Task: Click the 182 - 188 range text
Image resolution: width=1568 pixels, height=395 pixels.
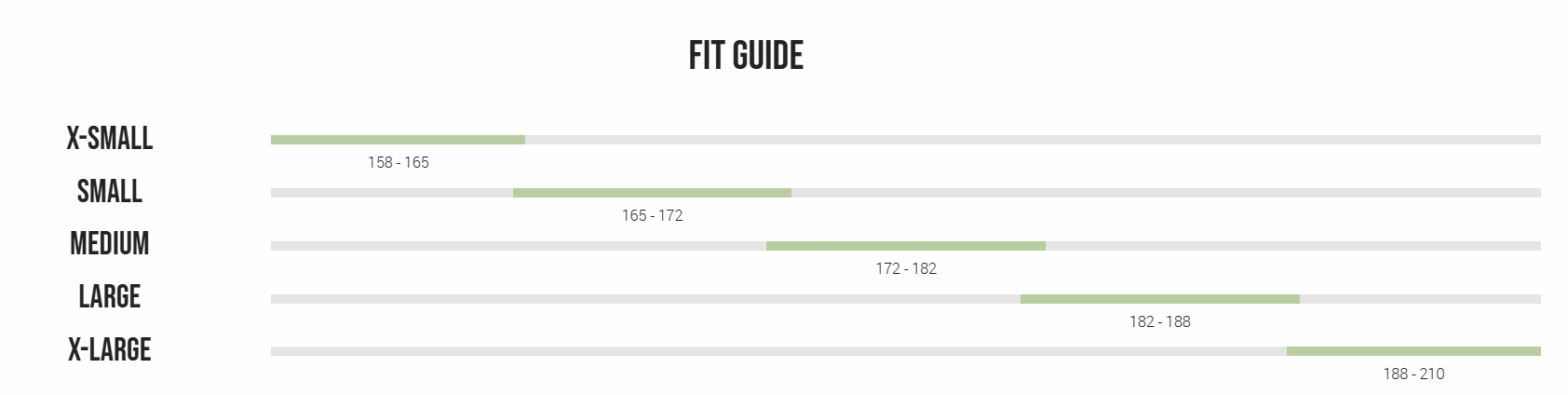Action: point(1160,321)
